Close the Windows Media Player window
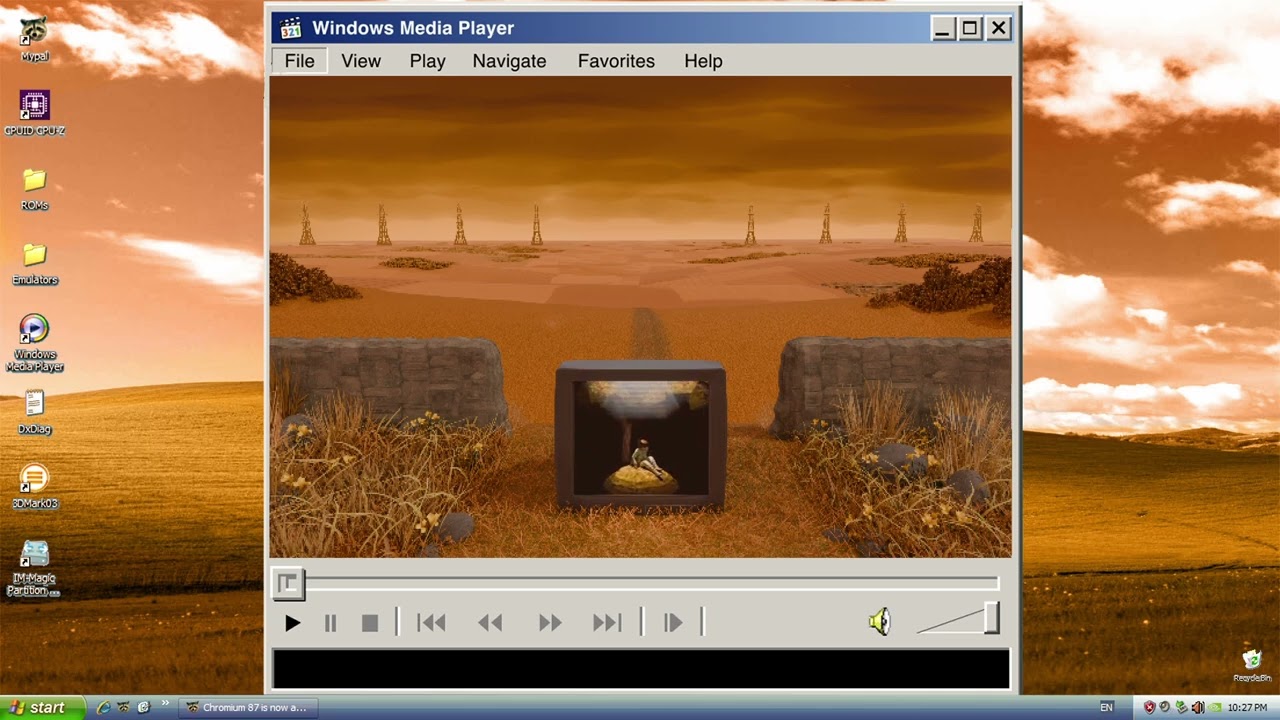The image size is (1280, 720). [x=998, y=29]
